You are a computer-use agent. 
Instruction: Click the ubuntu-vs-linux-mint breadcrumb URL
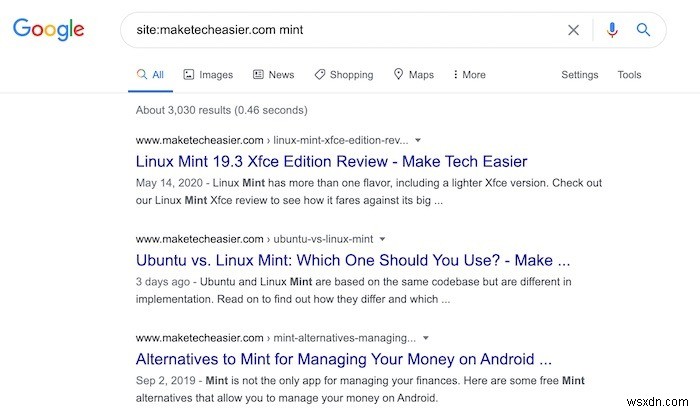[254, 239]
